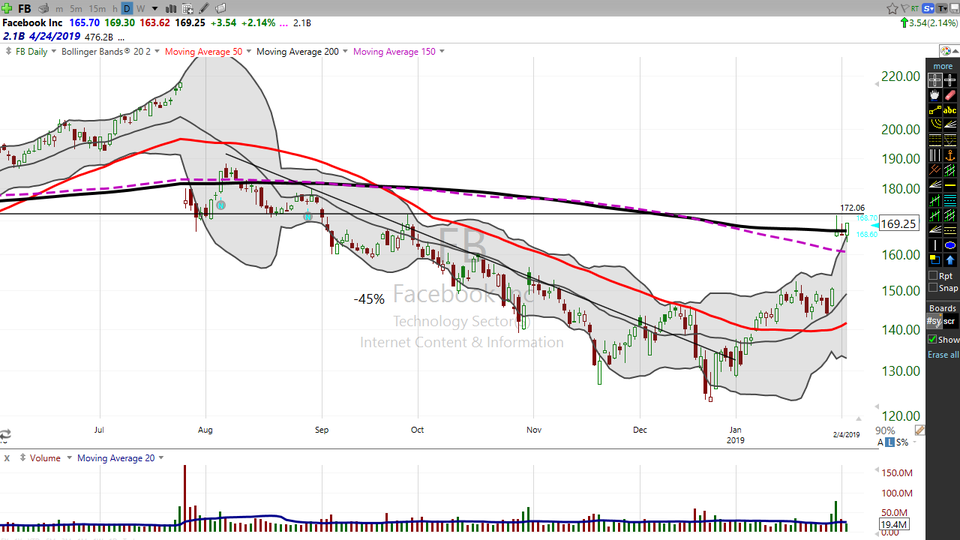Click the bar chart style icon
Viewport: 960px width, 540px height.
[x=171, y=9]
